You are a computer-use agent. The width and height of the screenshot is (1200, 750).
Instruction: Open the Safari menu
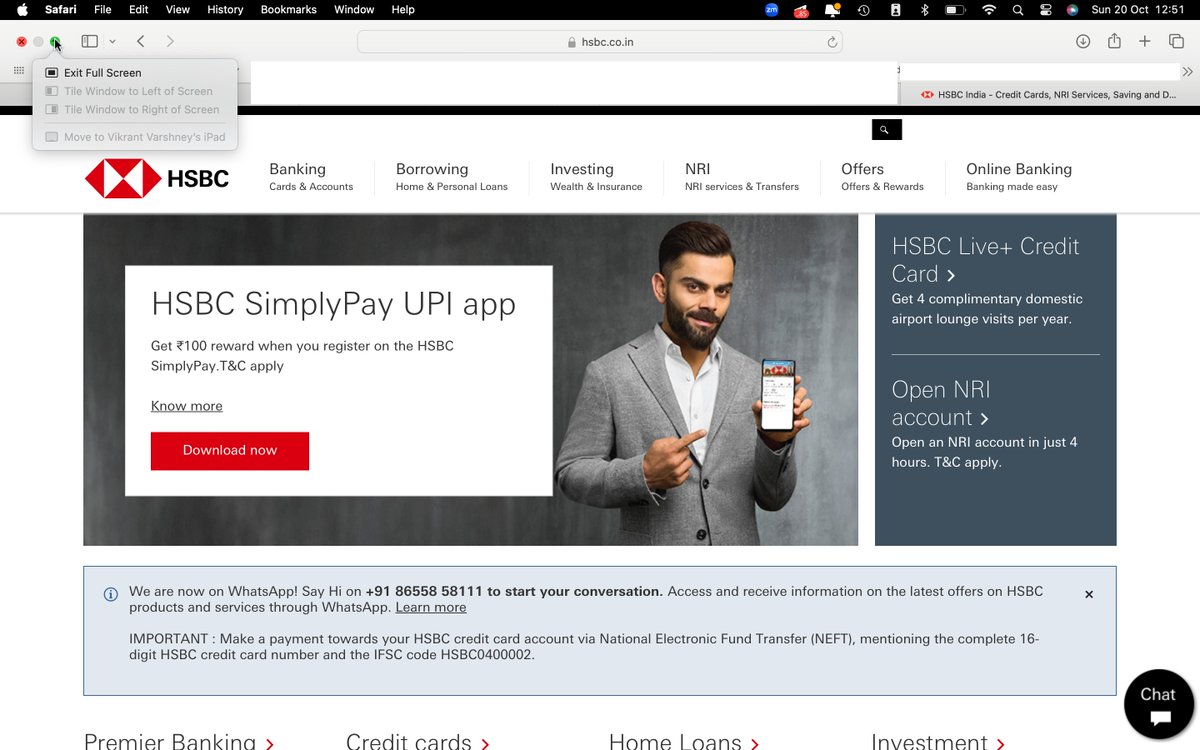coord(60,10)
